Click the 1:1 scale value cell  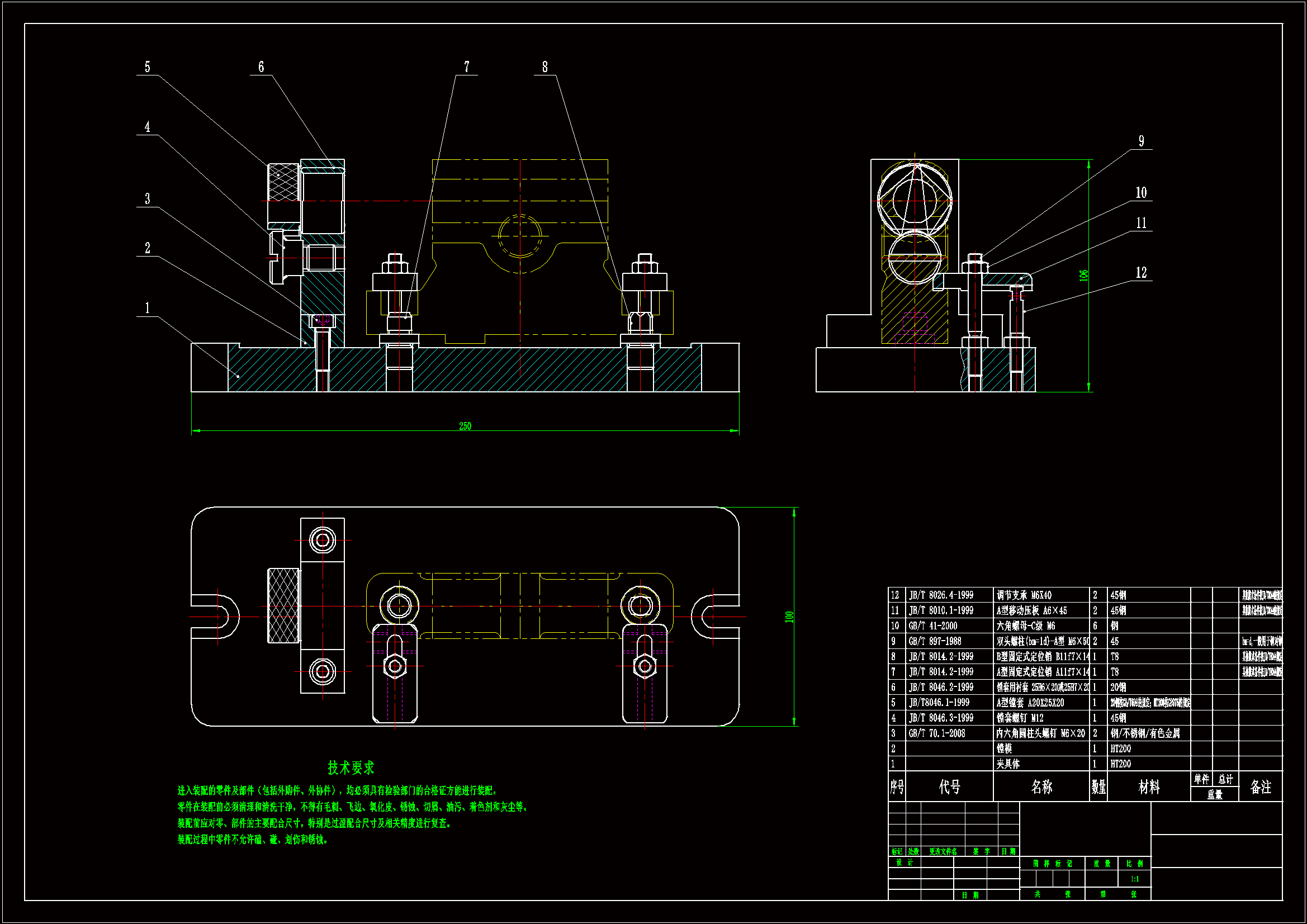[1134, 879]
